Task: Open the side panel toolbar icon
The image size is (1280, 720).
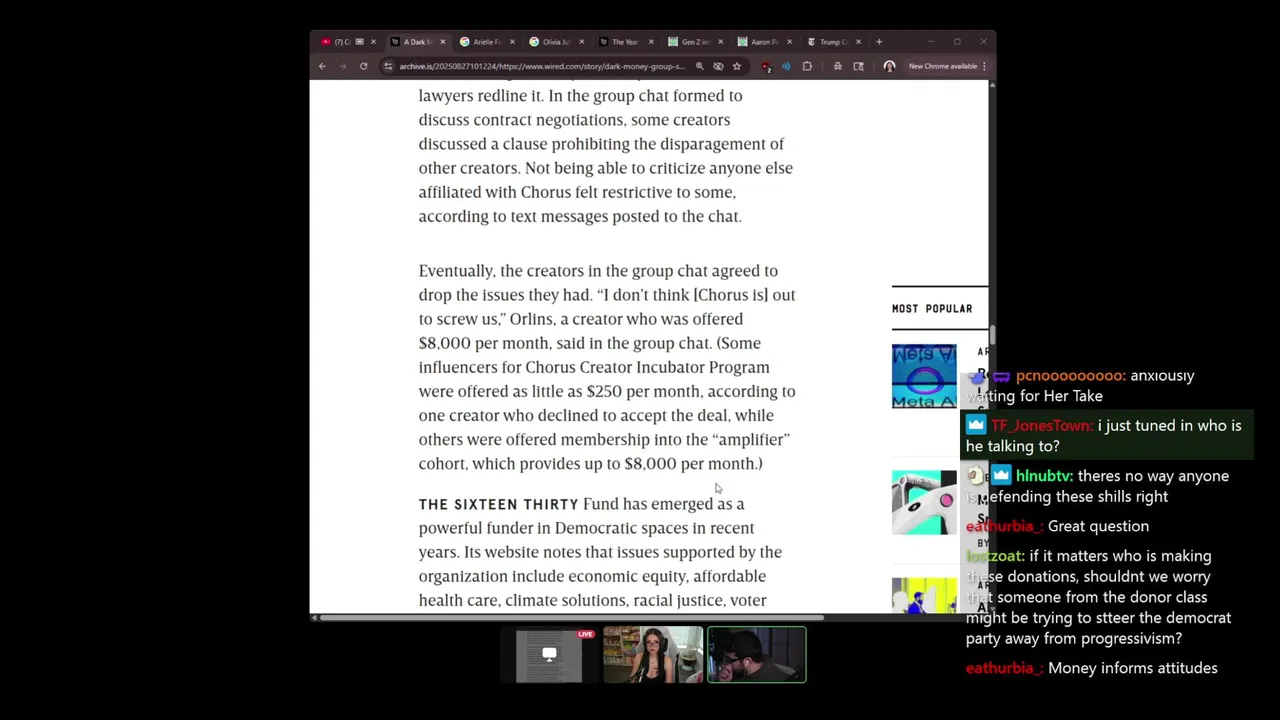Action: pos(858,66)
